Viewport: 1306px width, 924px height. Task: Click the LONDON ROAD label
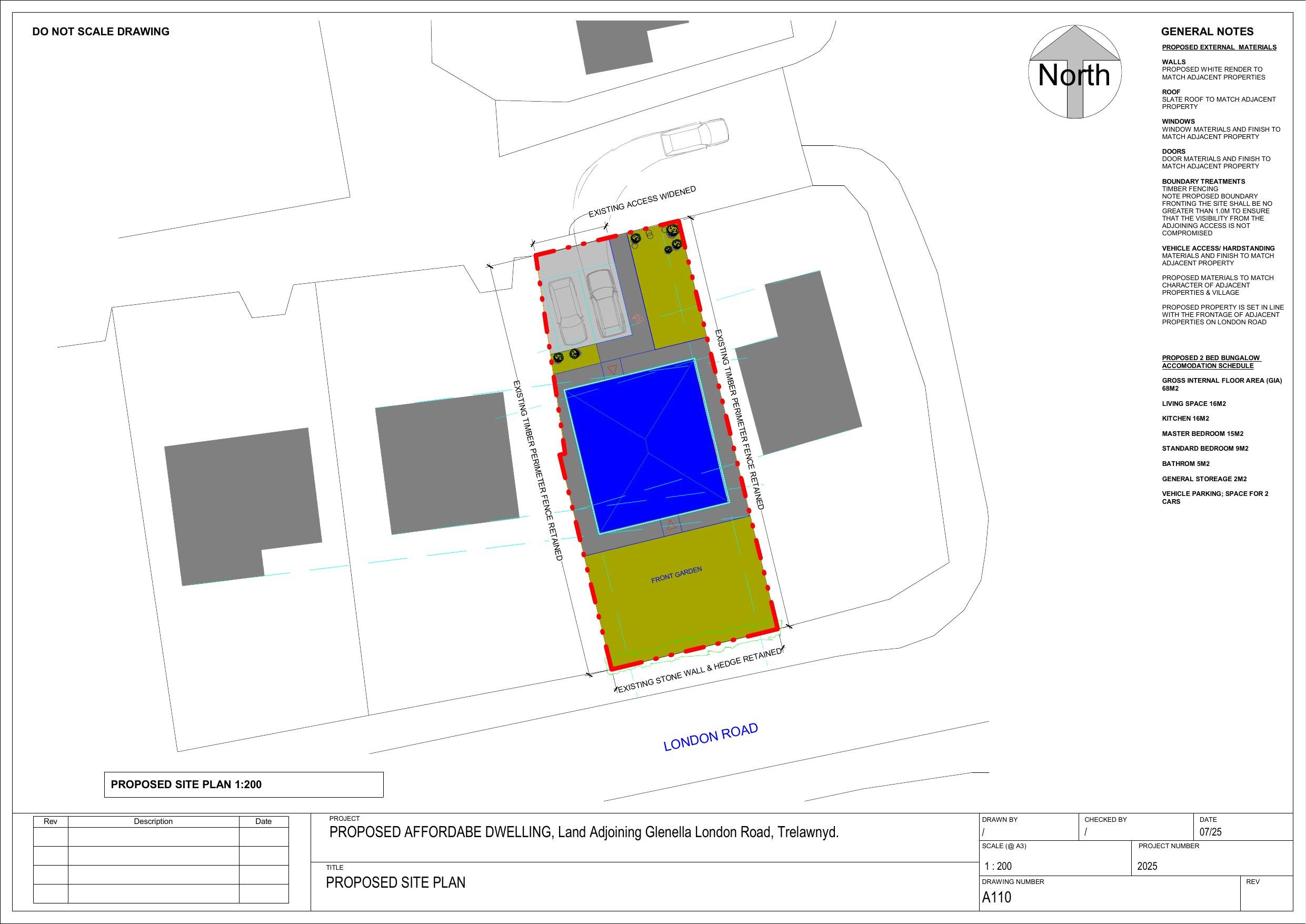711,738
